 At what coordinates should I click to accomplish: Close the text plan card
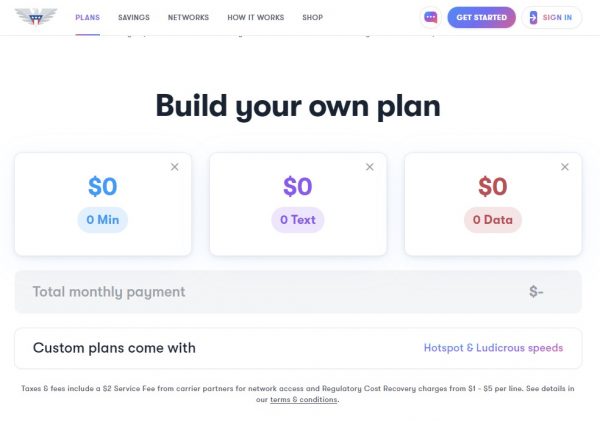coord(369,167)
